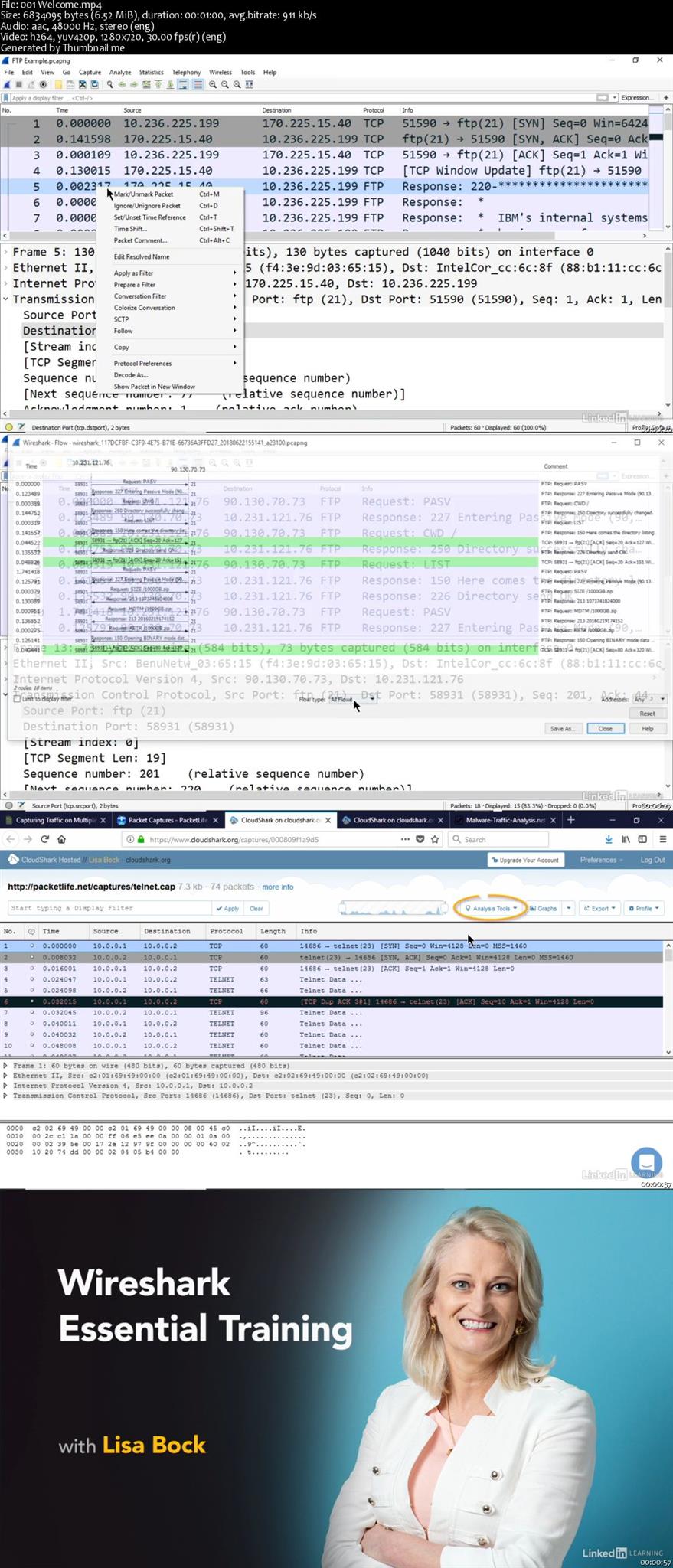The width and height of the screenshot is (673, 1568).
Task: Open the Profile dropdown in CloudShark
Action: [x=644, y=908]
